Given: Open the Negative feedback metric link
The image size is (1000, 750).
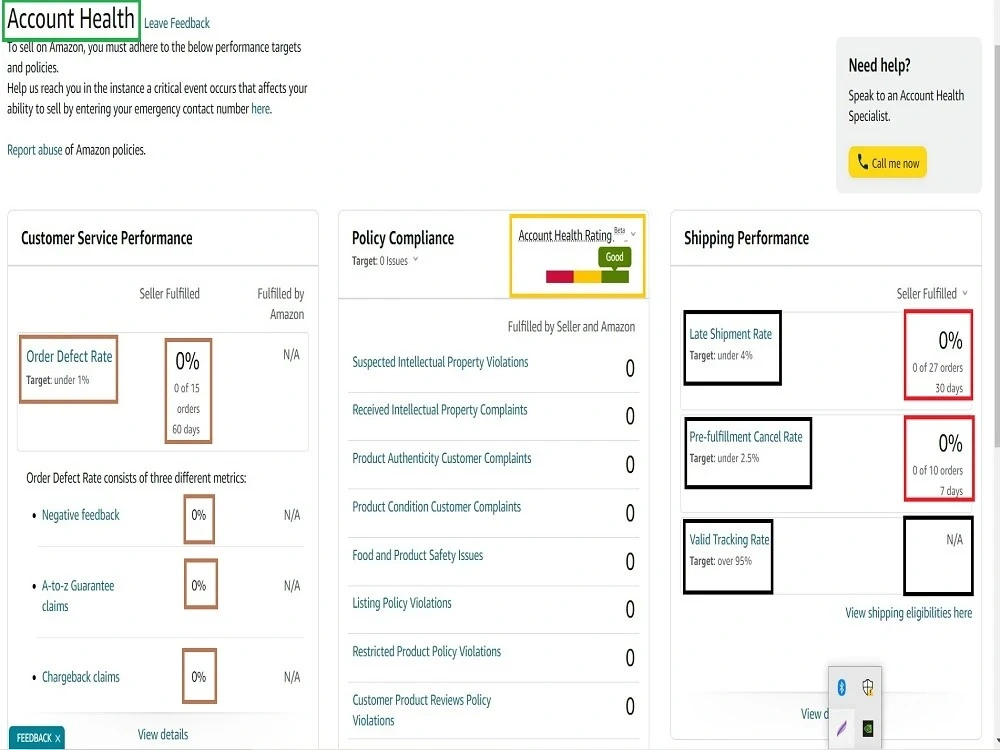Looking at the screenshot, I should pos(80,515).
